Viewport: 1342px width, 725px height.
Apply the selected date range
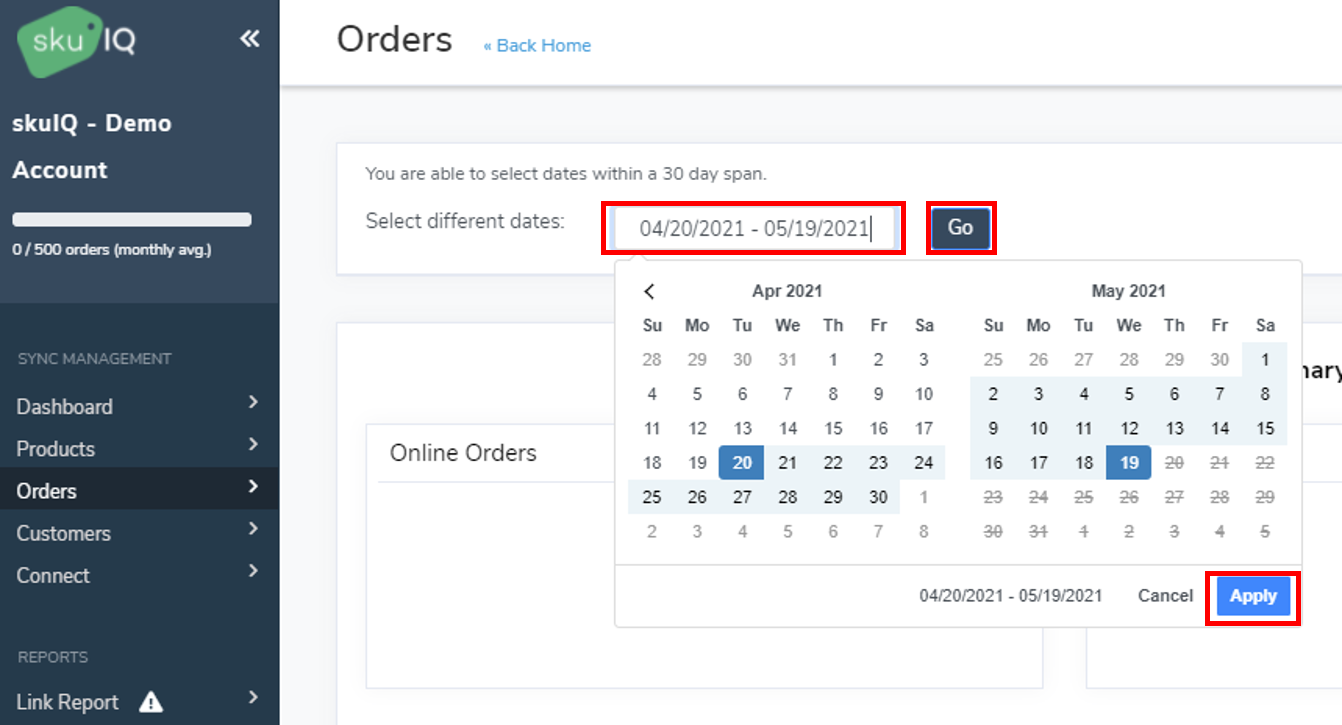pos(1253,596)
